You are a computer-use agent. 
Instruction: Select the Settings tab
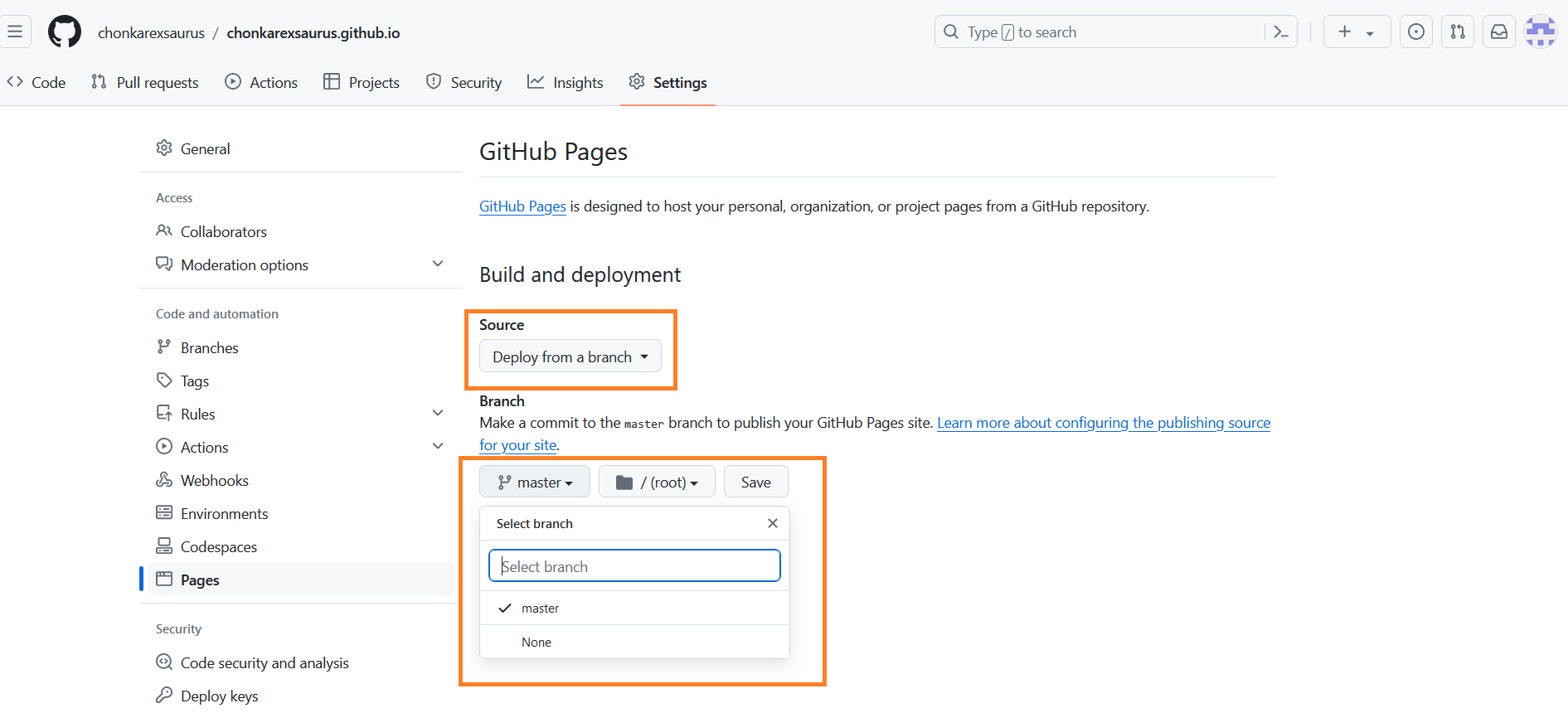667,82
